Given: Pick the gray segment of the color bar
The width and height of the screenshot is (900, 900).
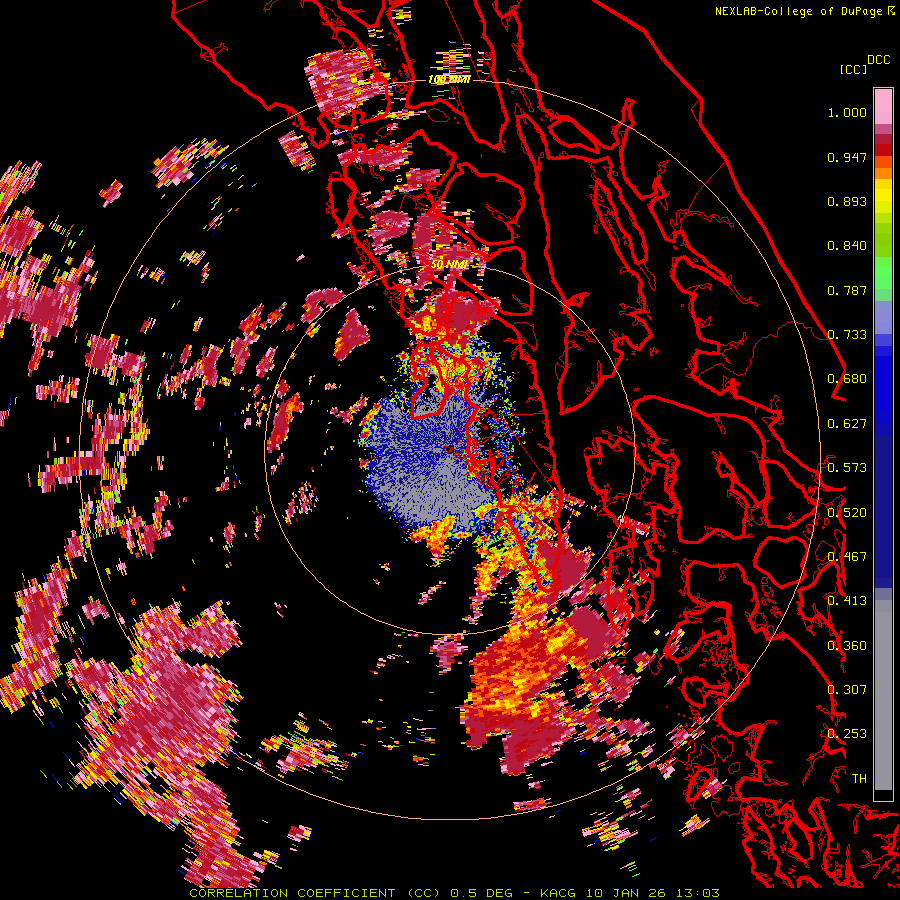Looking at the screenshot, I should [x=883, y=695].
